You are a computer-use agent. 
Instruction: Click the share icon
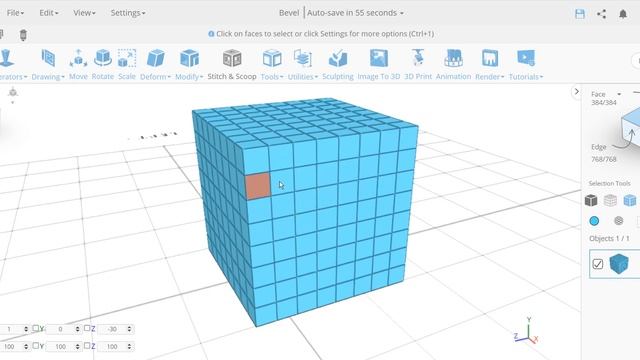[601, 13]
